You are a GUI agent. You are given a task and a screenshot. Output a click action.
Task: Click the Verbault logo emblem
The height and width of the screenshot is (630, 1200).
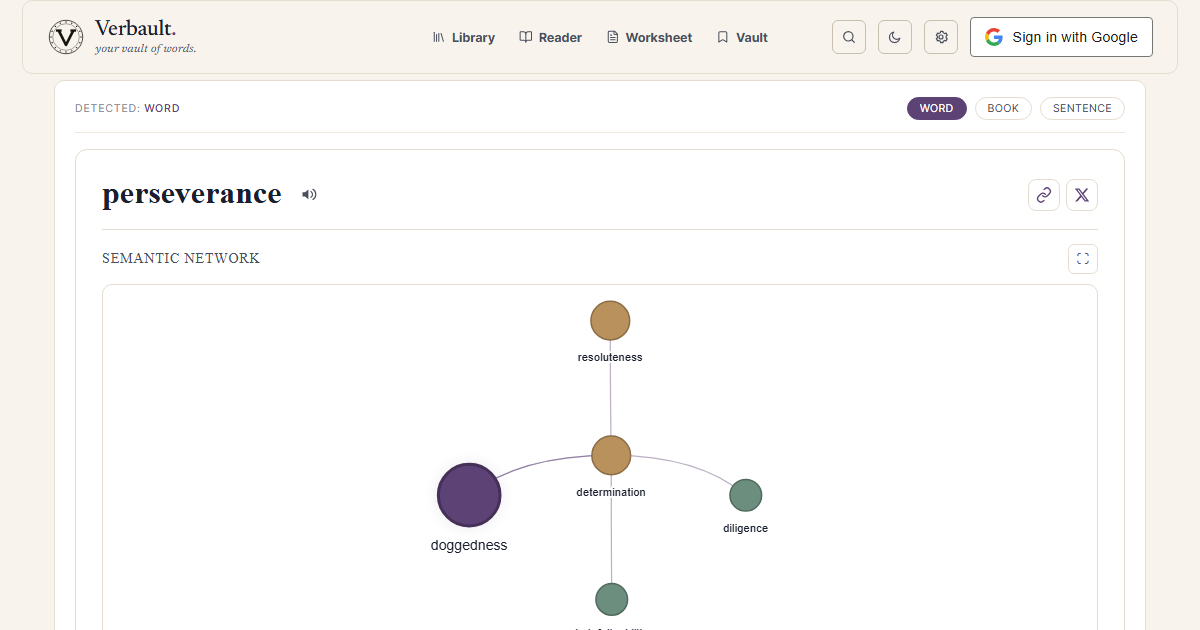click(x=66, y=38)
